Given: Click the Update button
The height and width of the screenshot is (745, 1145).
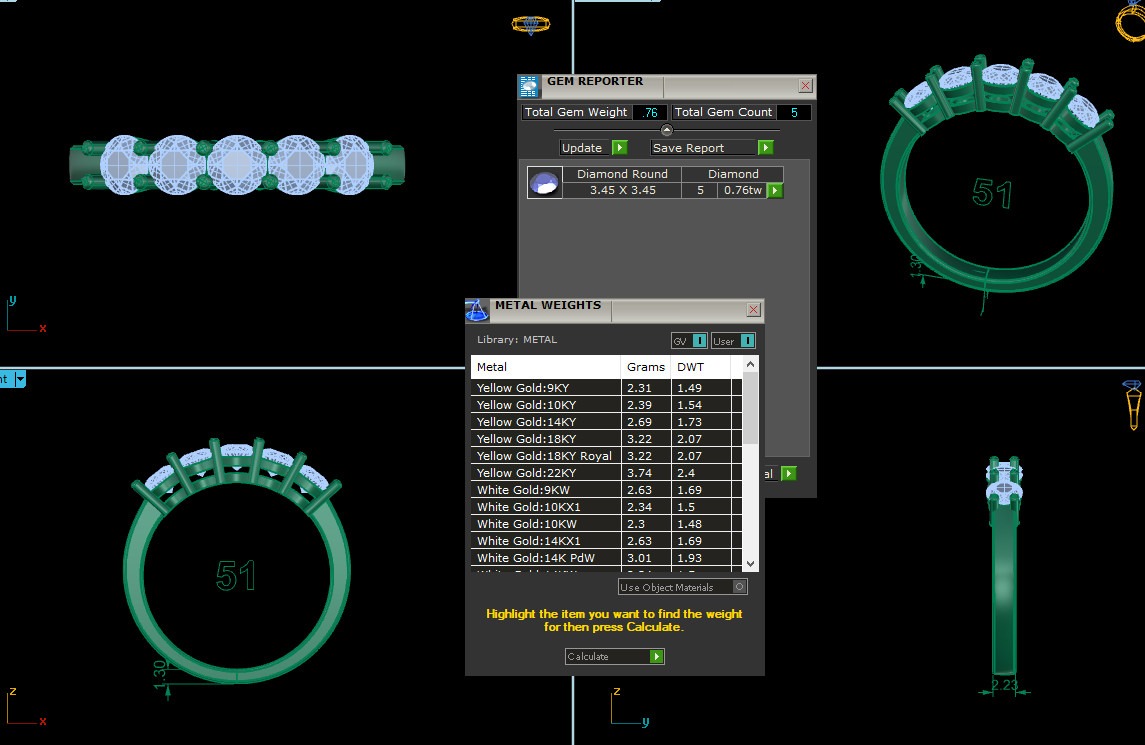Looking at the screenshot, I should click(x=583, y=148).
